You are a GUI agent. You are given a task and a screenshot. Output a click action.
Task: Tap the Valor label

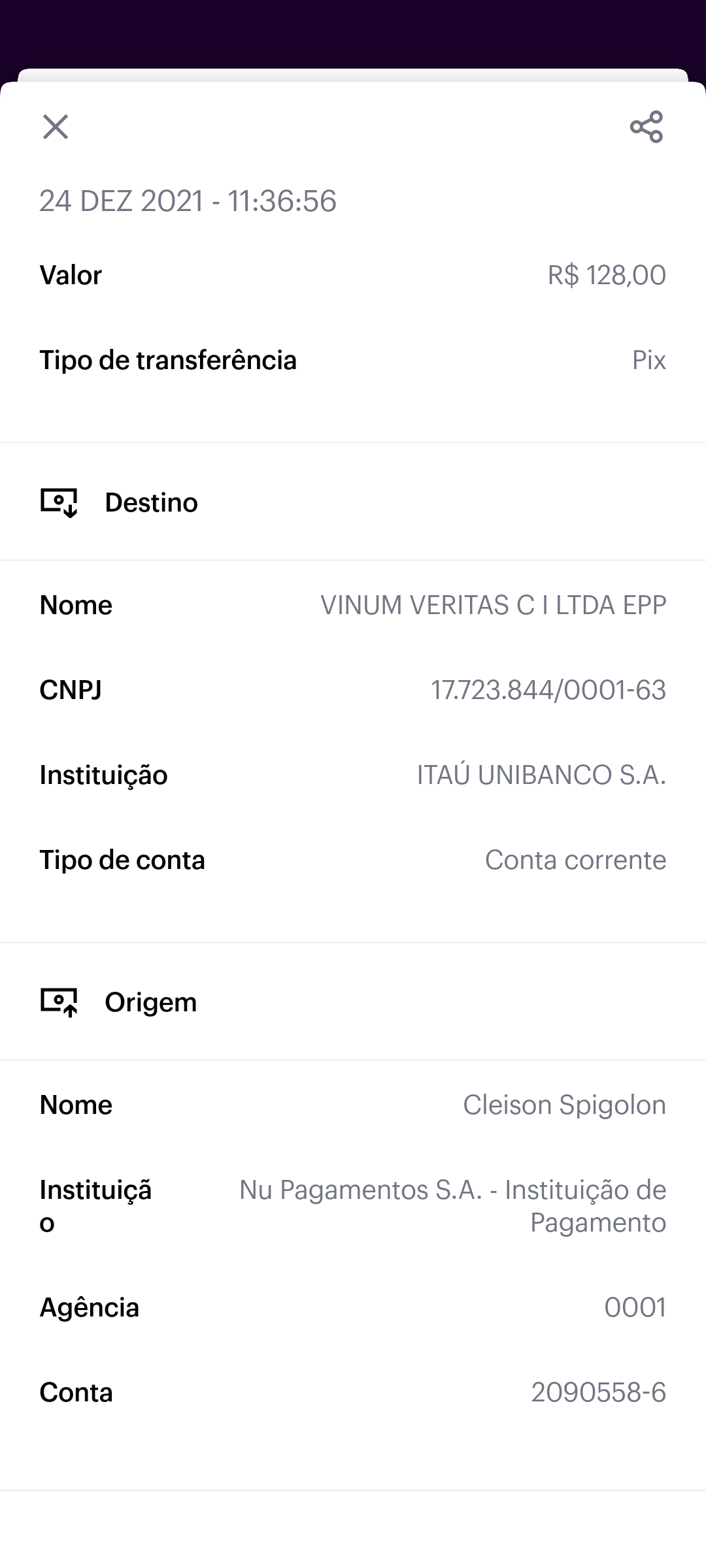pyautogui.click(x=71, y=275)
